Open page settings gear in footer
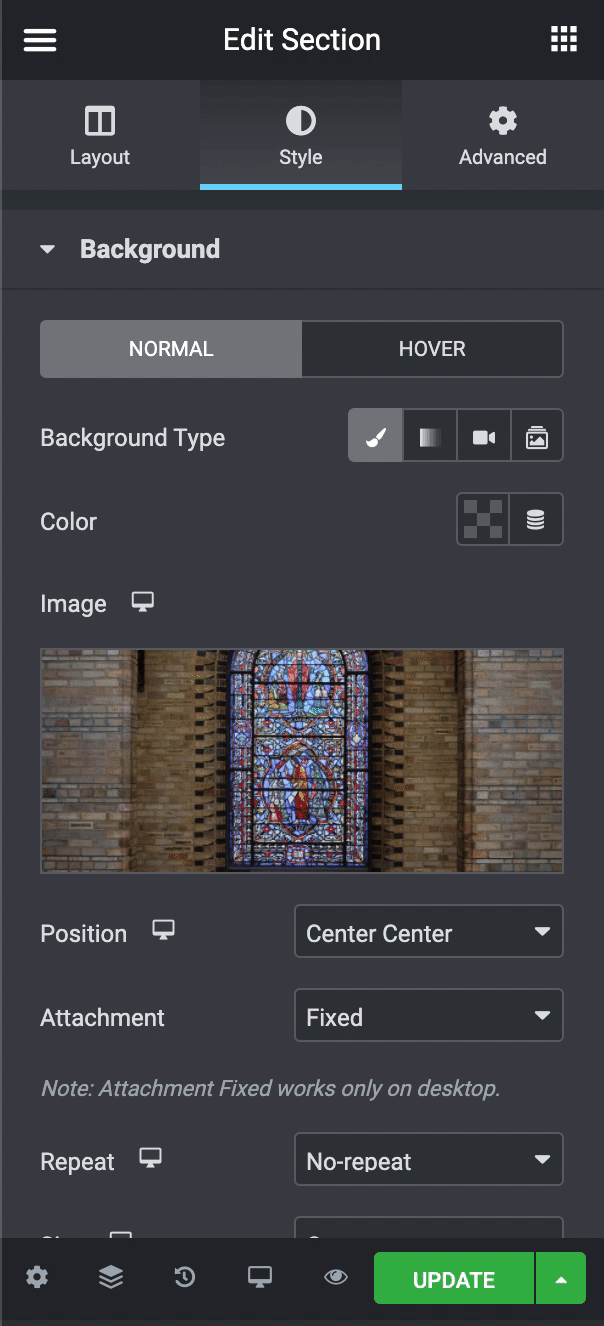 pyautogui.click(x=37, y=1278)
